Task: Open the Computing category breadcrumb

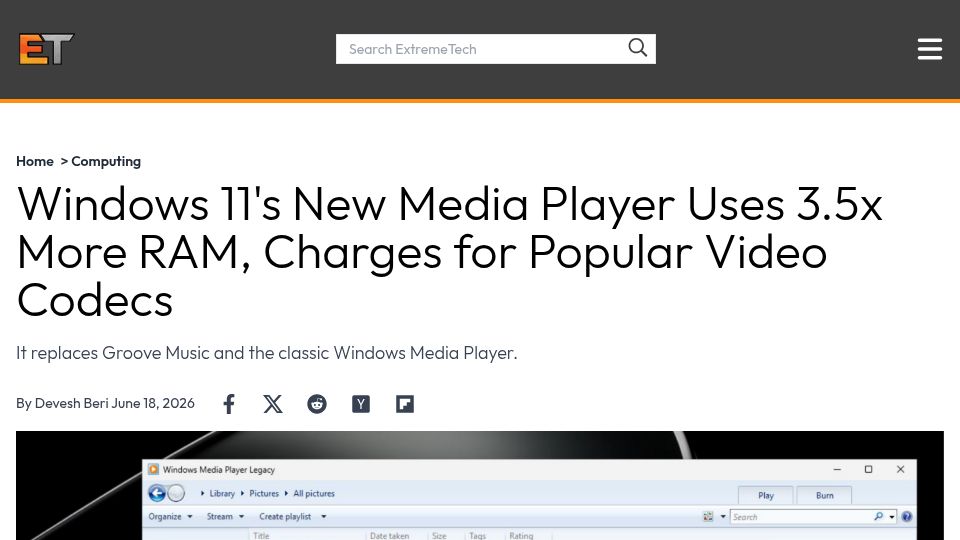Action: [x=106, y=161]
